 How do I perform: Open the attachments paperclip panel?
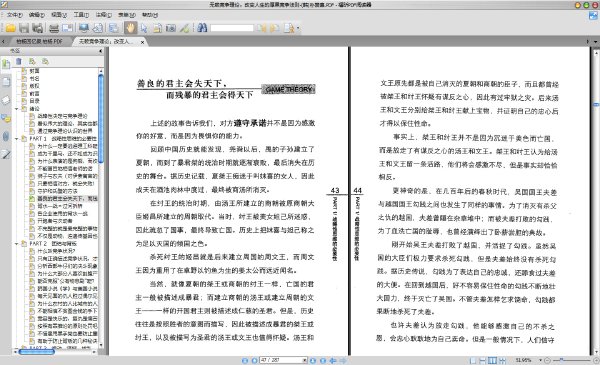(x=6, y=136)
